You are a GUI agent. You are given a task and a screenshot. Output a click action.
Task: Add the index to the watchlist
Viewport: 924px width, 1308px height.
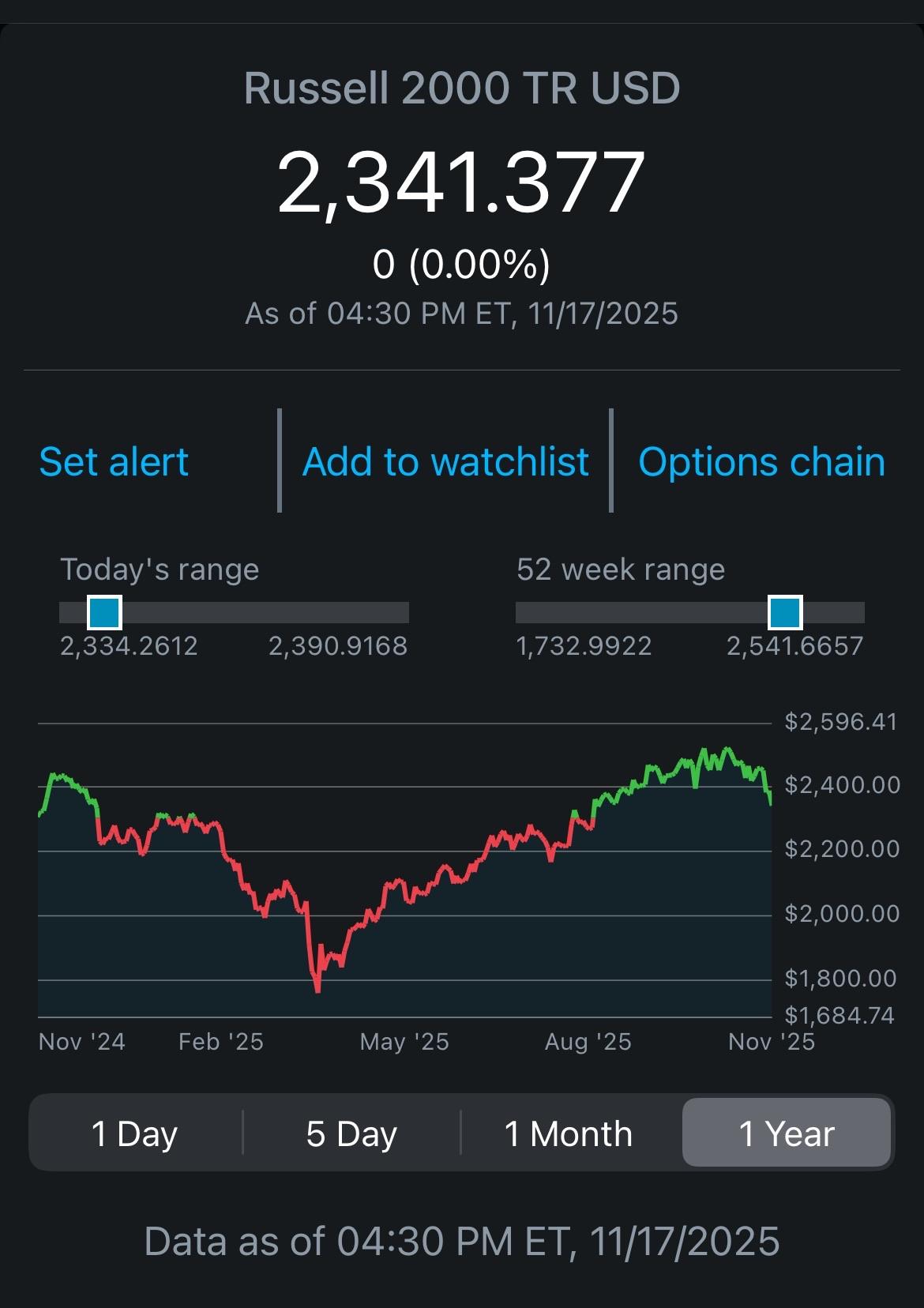point(445,462)
